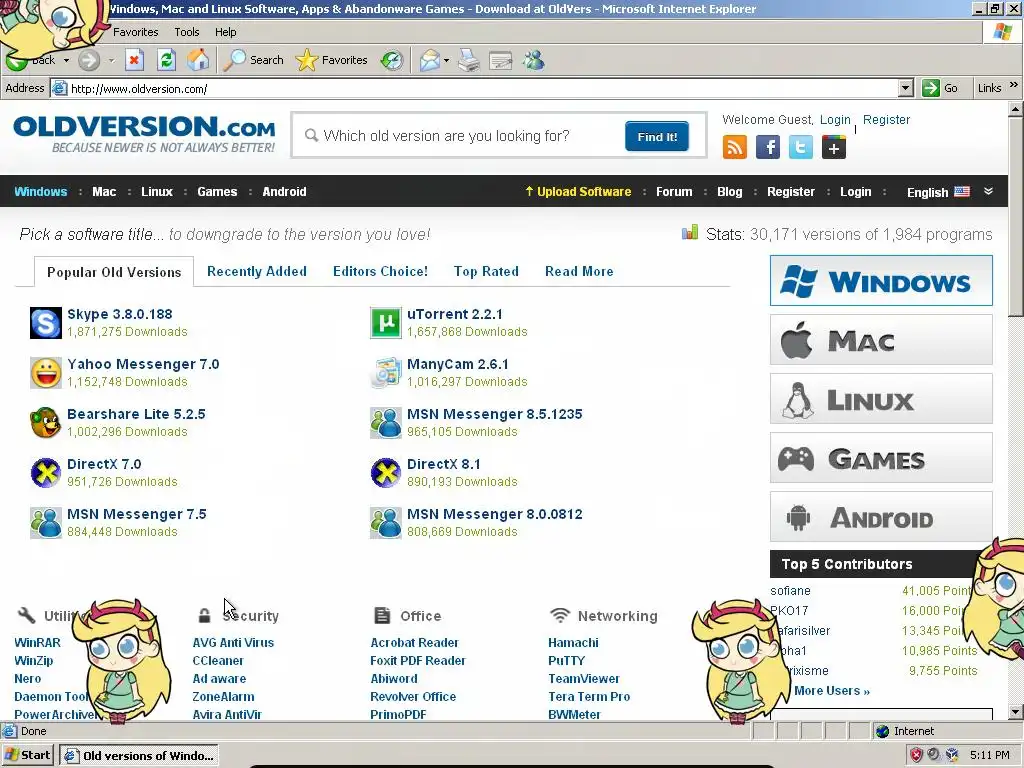Open the RSS feed icon
The width and height of the screenshot is (1024, 768).
[735, 147]
